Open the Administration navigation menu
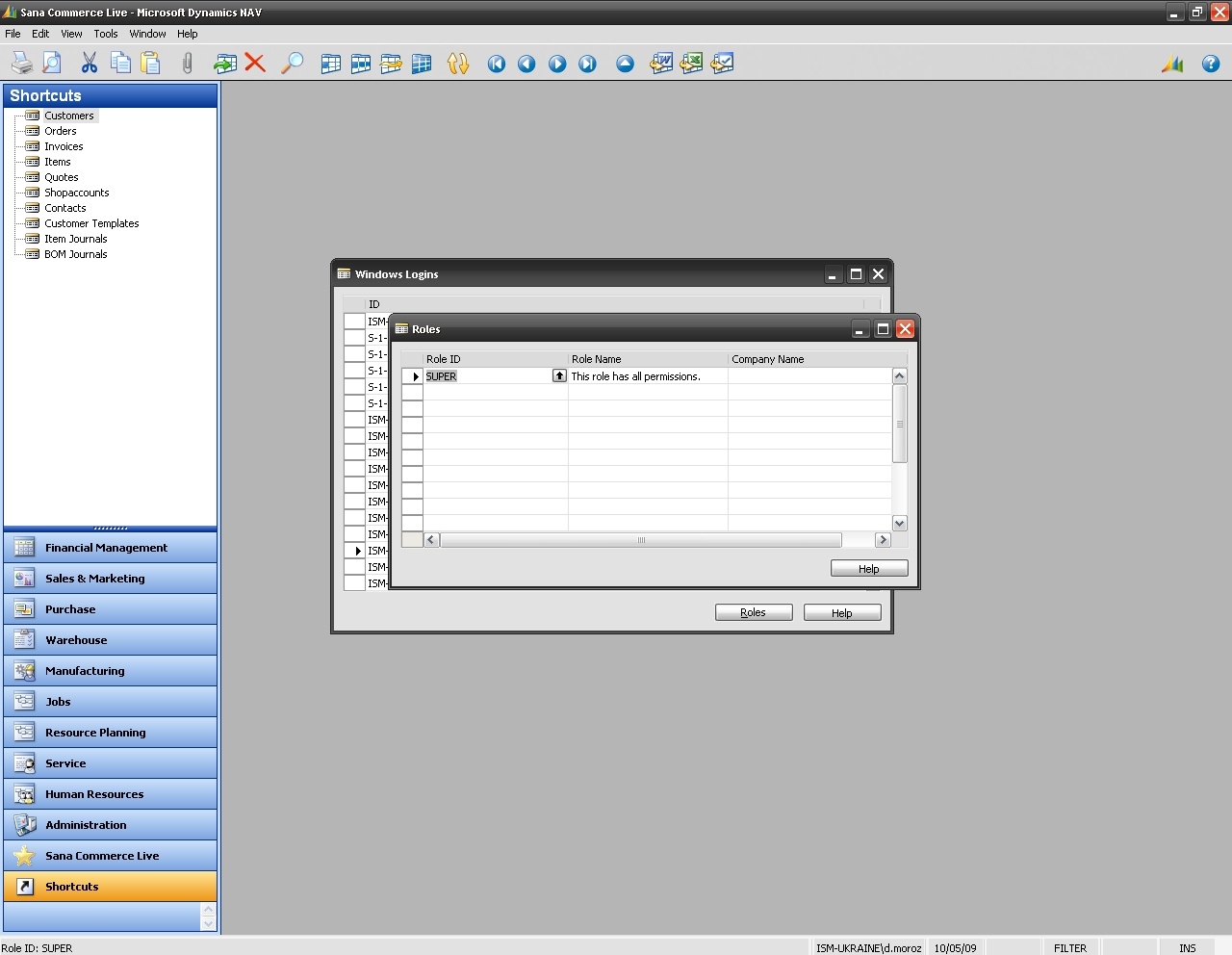1232x955 pixels. [x=110, y=825]
